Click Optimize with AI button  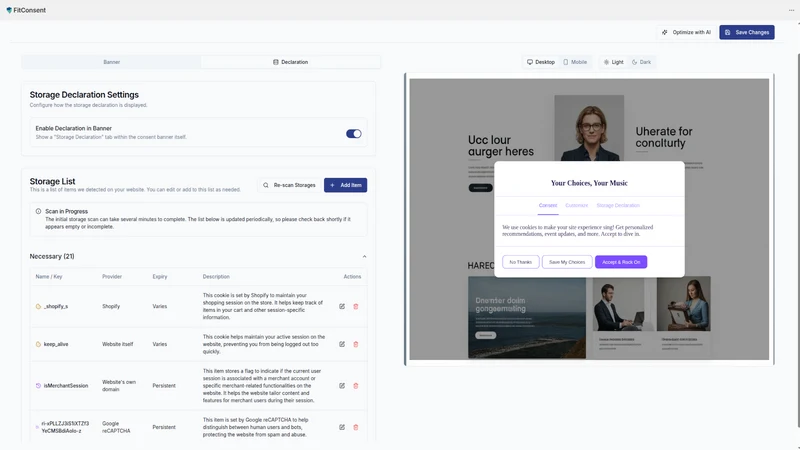687,32
